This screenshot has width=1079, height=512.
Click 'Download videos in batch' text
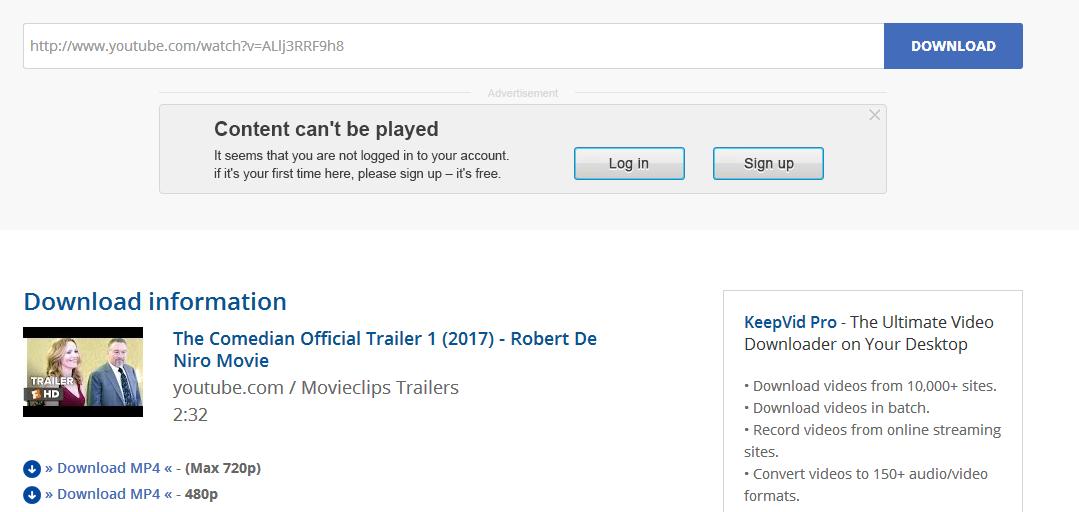coord(837,408)
